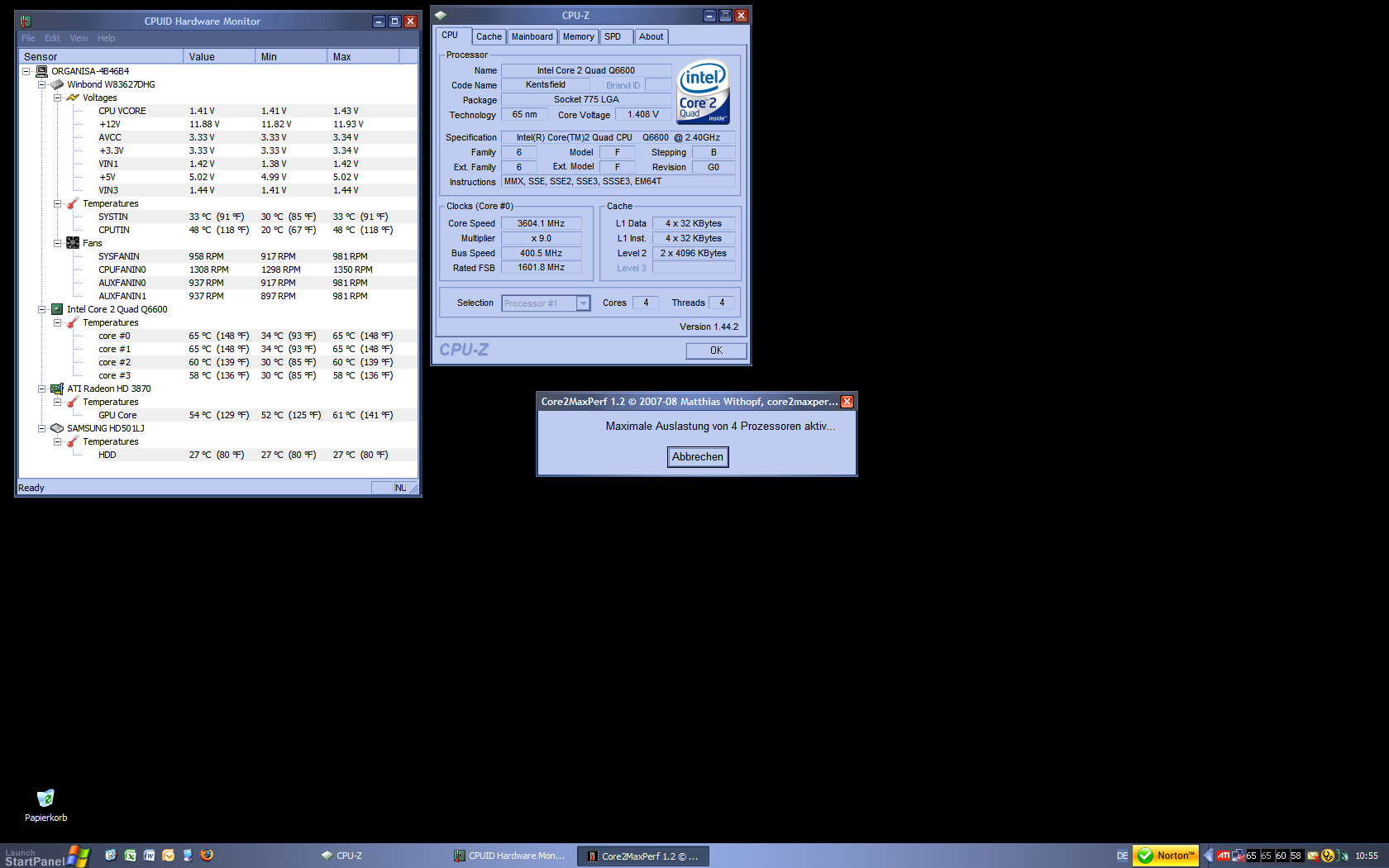Screen dimensions: 1389x868
Task: Click the mouse tray icon
Action: tap(1343, 856)
